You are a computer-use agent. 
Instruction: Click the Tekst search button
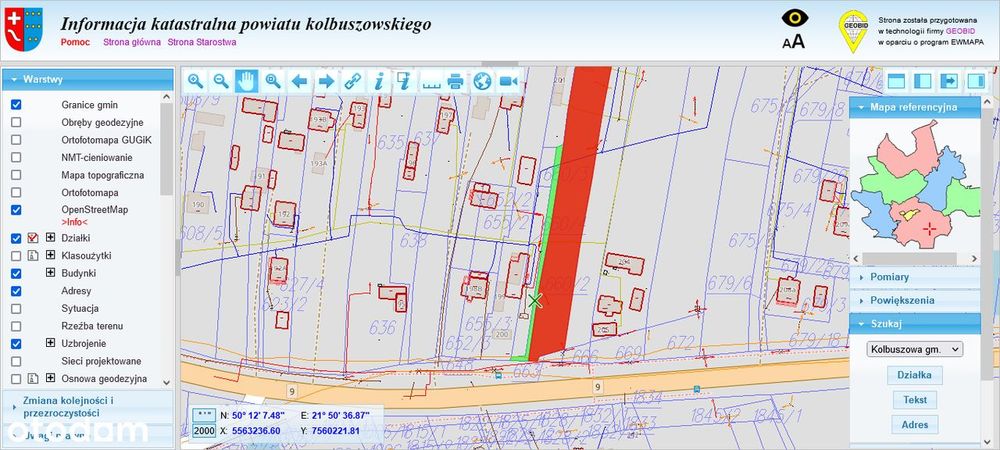[915, 400]
